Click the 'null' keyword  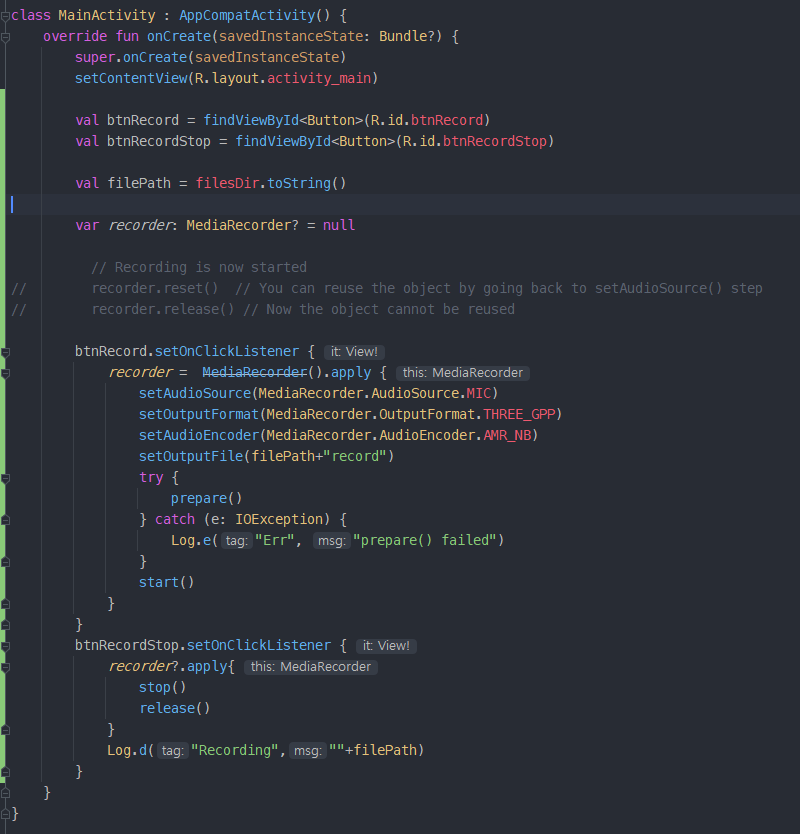[339, 226]
